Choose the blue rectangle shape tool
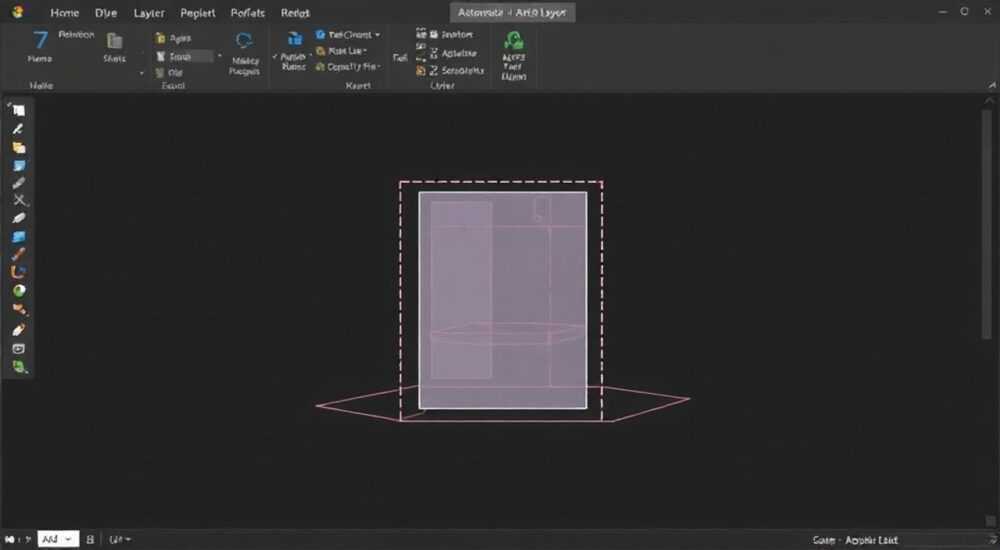Image resolution: width=1000 pixels, height=550 pixels. click(x=19, y=237)
